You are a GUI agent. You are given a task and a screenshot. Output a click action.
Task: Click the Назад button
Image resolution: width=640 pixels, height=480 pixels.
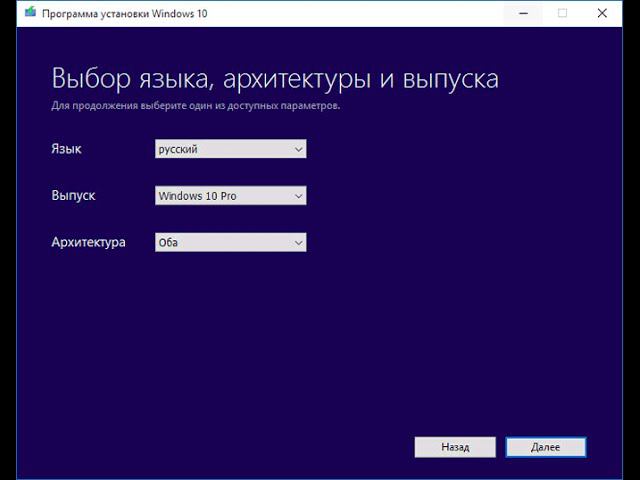click(455, 447)
